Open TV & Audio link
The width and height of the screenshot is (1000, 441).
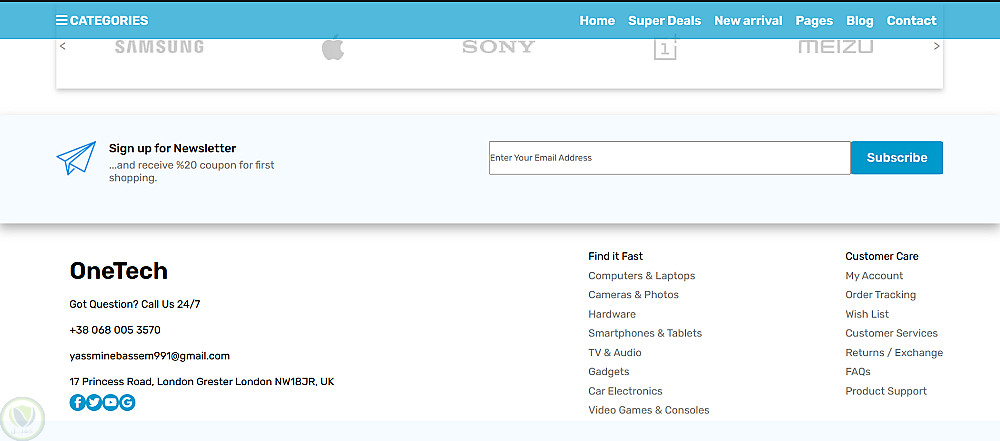point(615,352)
